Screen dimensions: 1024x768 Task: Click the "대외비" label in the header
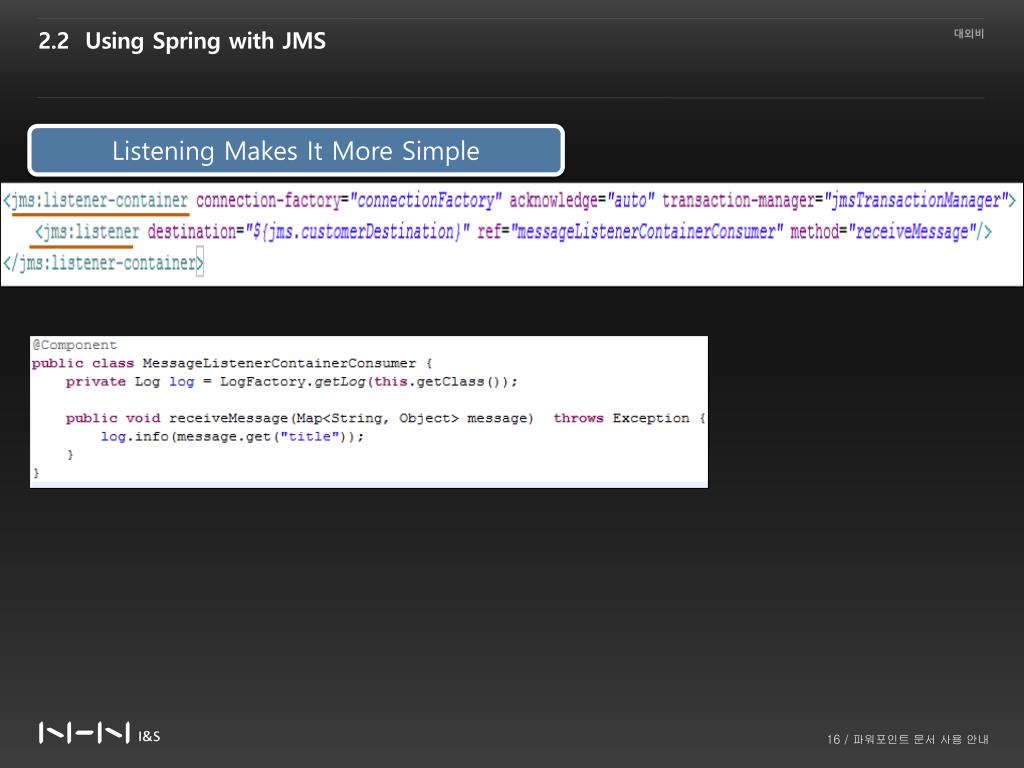coord(968,33)
